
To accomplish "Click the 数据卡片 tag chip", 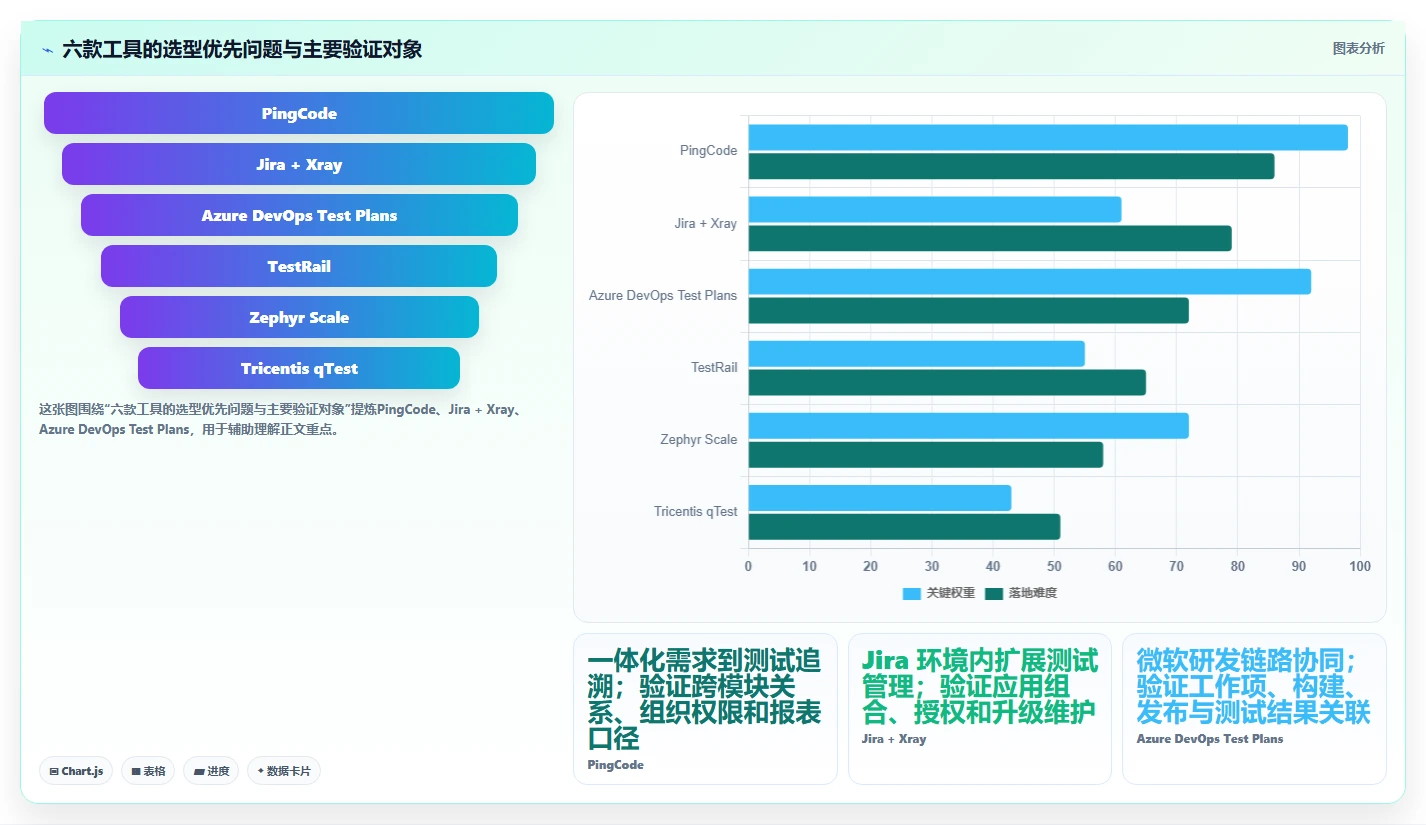I will pos(284,771).
